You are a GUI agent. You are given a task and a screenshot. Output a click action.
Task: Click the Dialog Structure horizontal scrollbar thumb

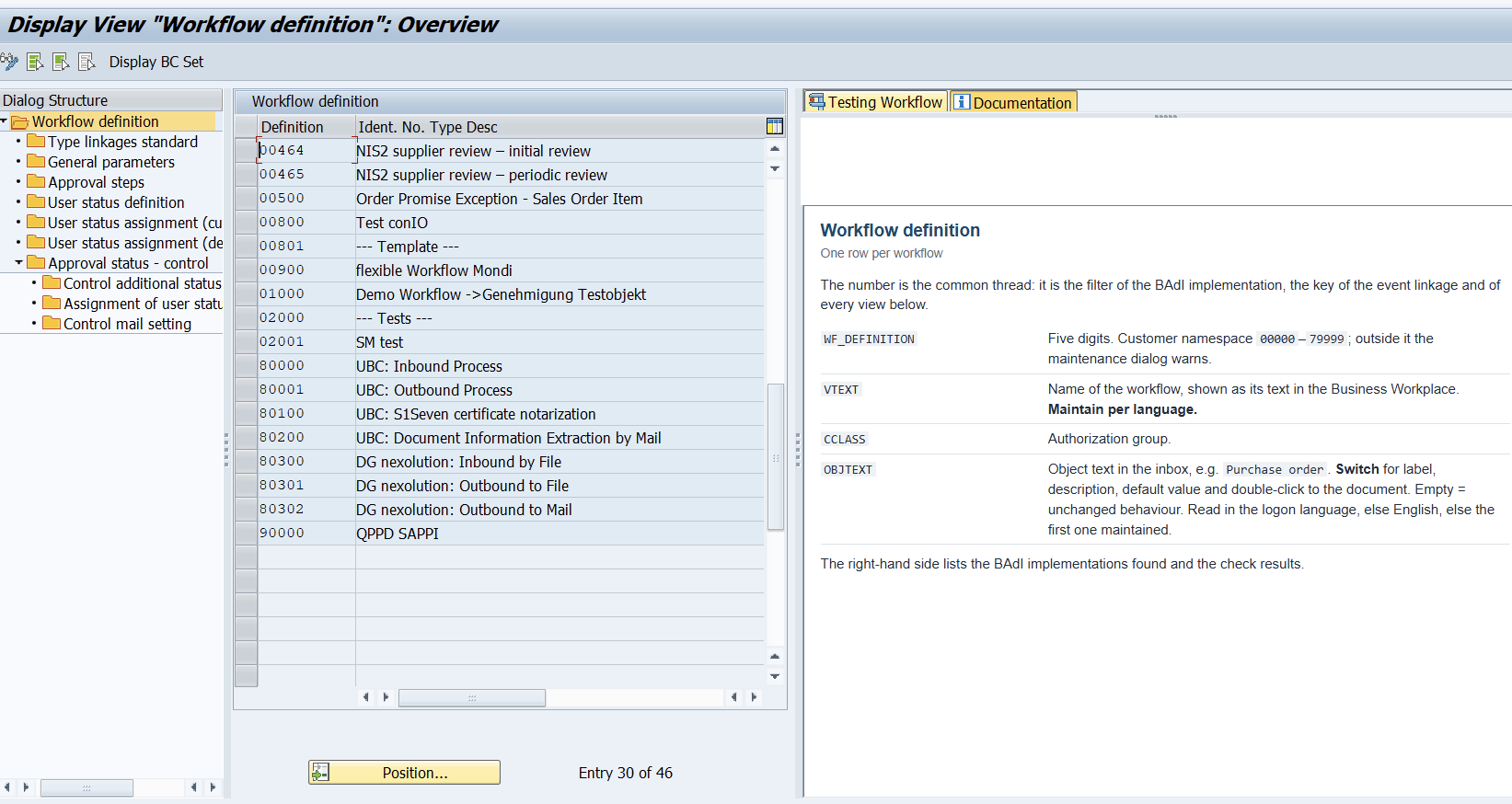click(87, 787)
